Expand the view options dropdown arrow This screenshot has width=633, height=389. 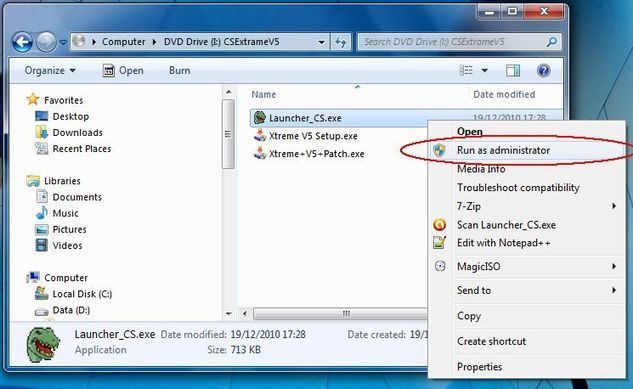point(485,71)
